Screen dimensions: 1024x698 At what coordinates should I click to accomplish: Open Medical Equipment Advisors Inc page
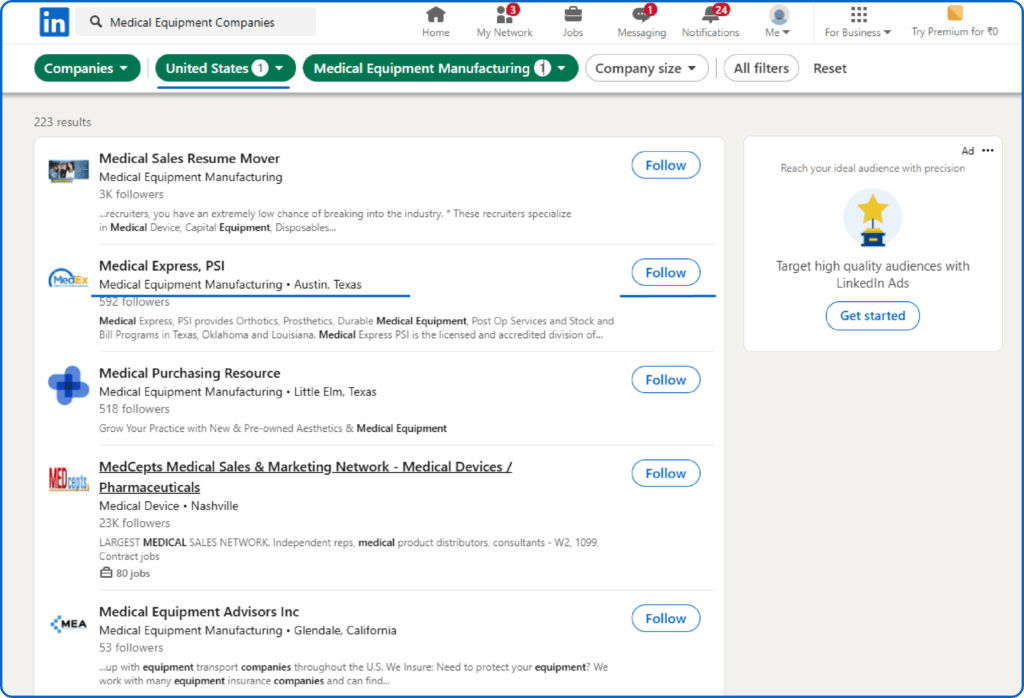[199, 611]
